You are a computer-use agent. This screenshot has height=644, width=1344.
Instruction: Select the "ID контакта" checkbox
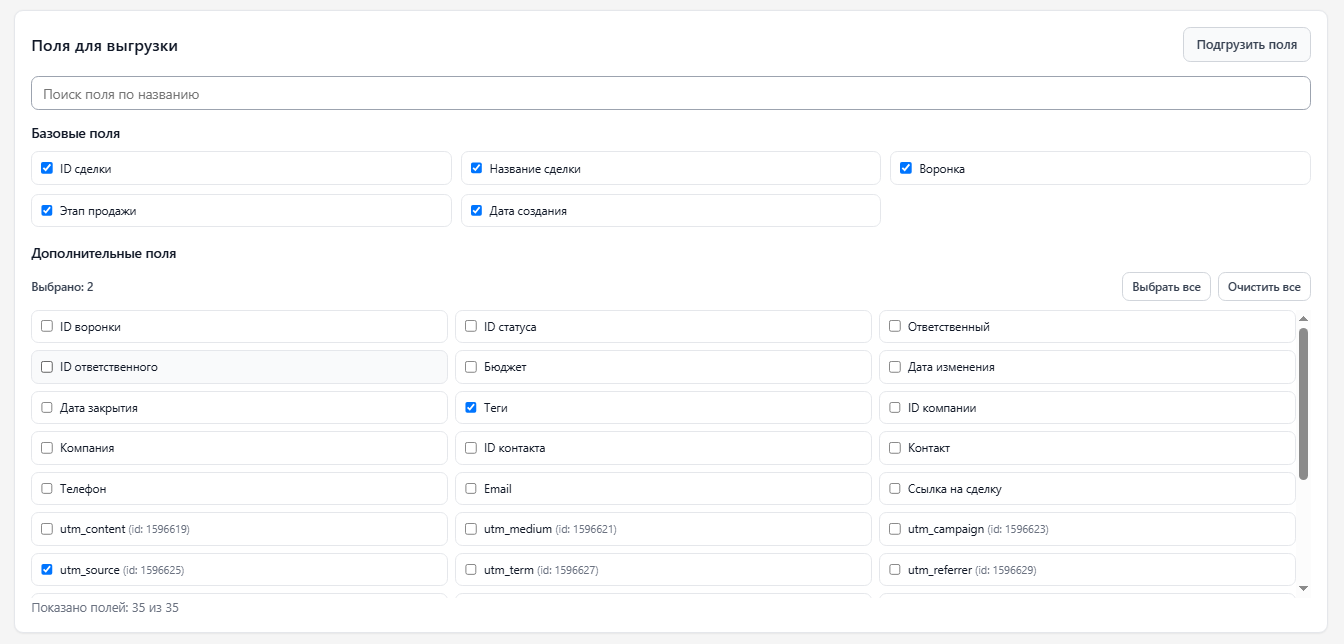(x=471, y=448)
